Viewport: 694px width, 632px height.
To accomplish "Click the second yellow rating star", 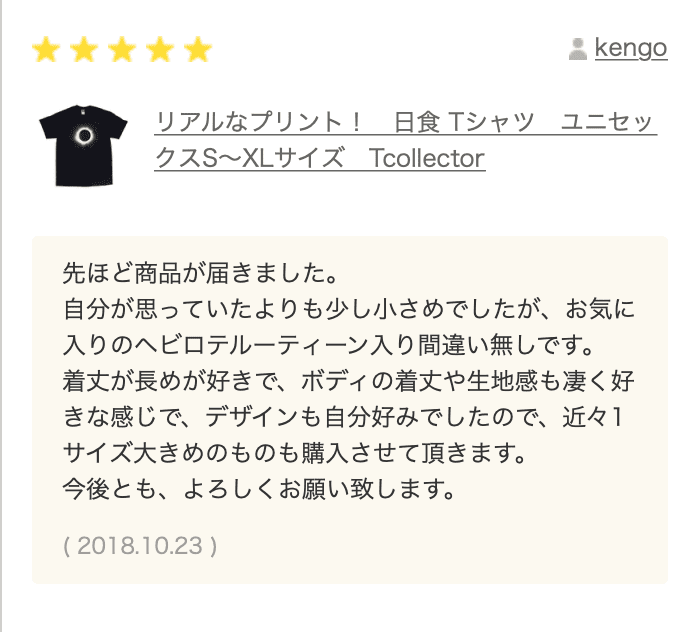I will 84,49.
